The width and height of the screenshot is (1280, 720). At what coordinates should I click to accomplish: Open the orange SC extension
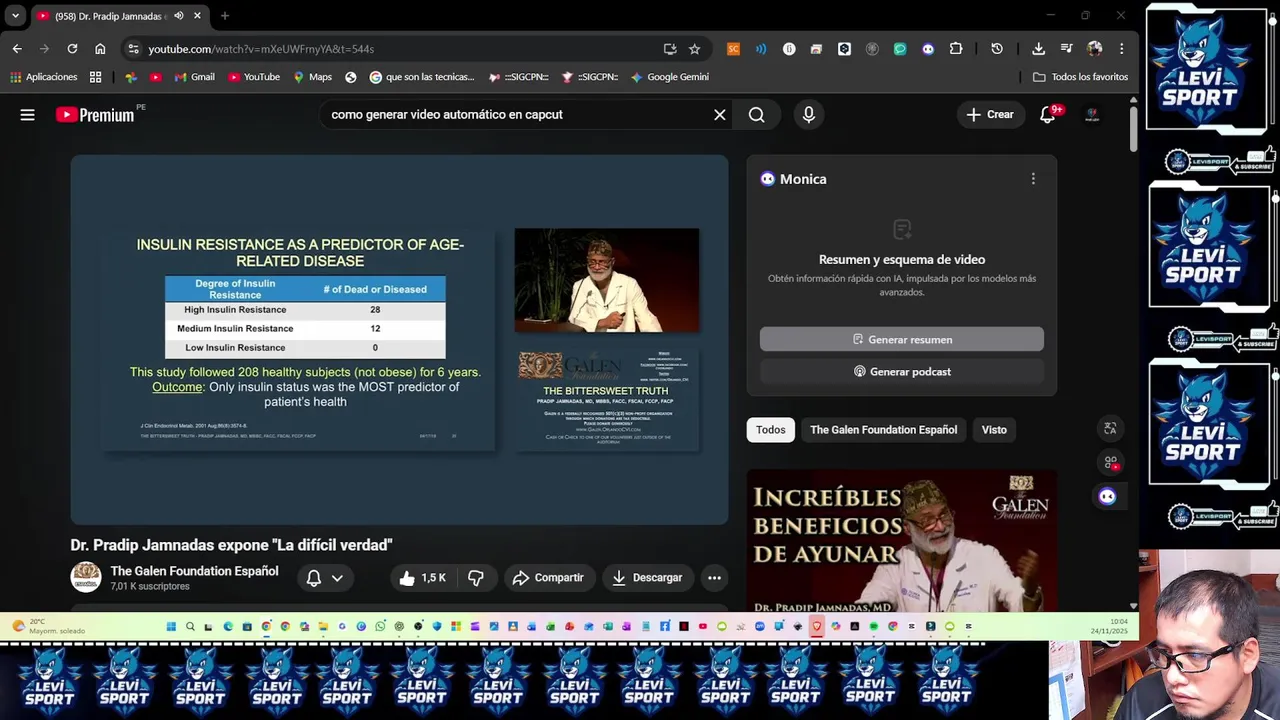pos(733,49)
